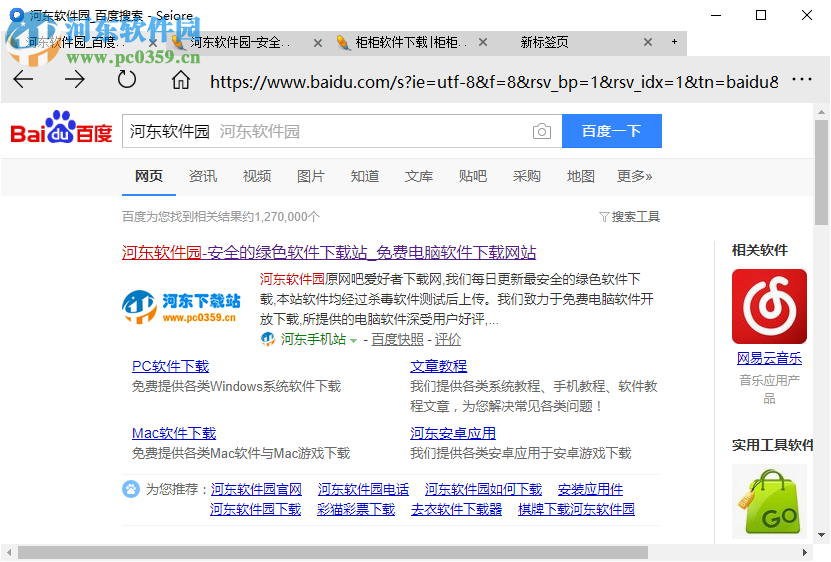
Task: Click the vertical scrollbar thumb
Action: (x=821, y=172)
